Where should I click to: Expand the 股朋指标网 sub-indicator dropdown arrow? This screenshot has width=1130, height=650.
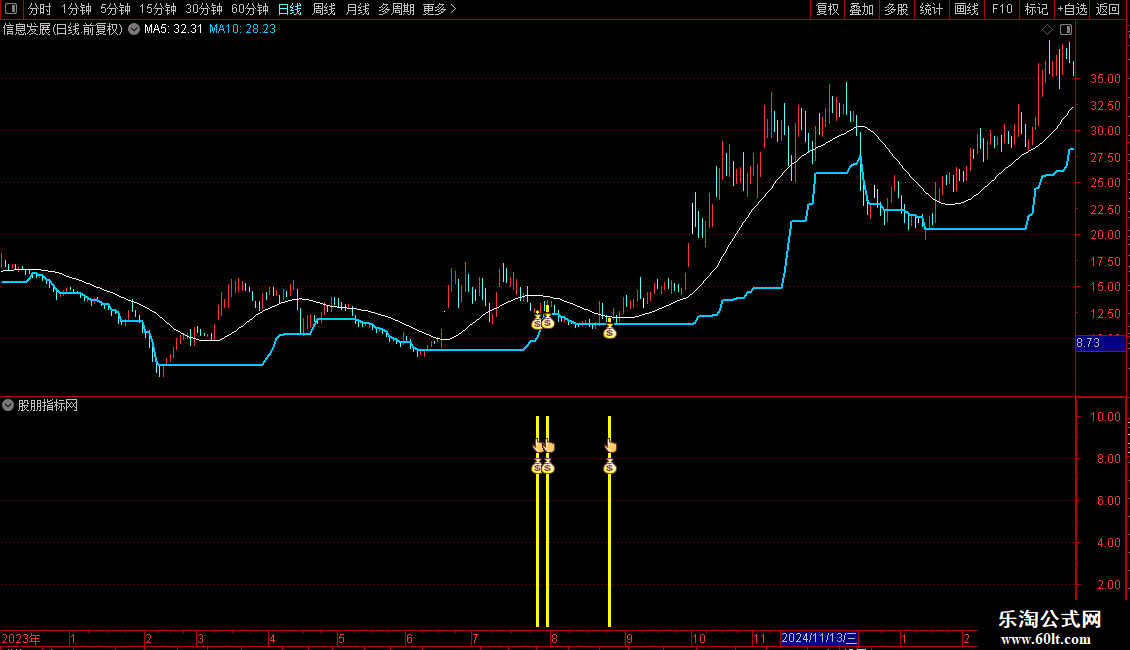click(x=8, y=405)
